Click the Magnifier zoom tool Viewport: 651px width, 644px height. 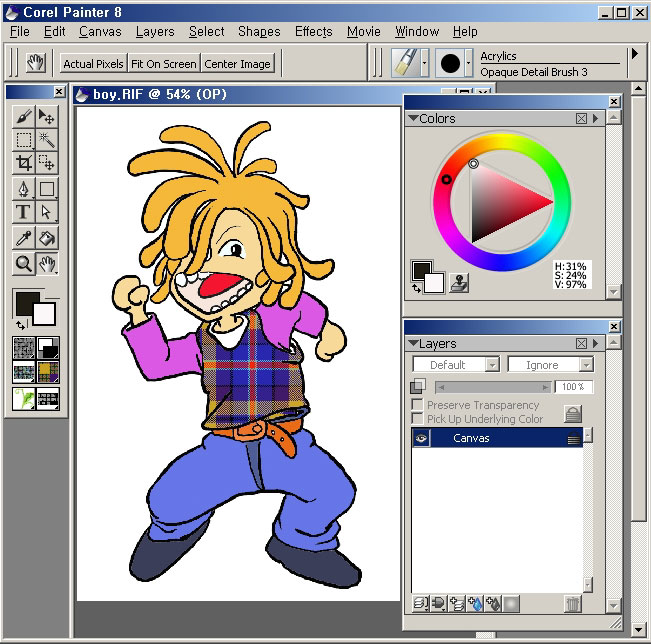[x=24, y=264]
